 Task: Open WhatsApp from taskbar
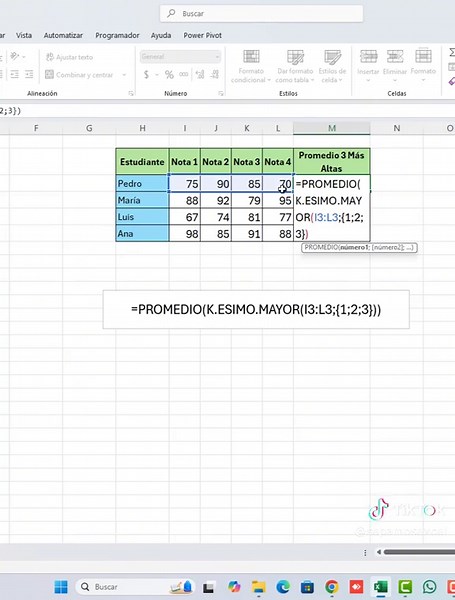[430, 587]
